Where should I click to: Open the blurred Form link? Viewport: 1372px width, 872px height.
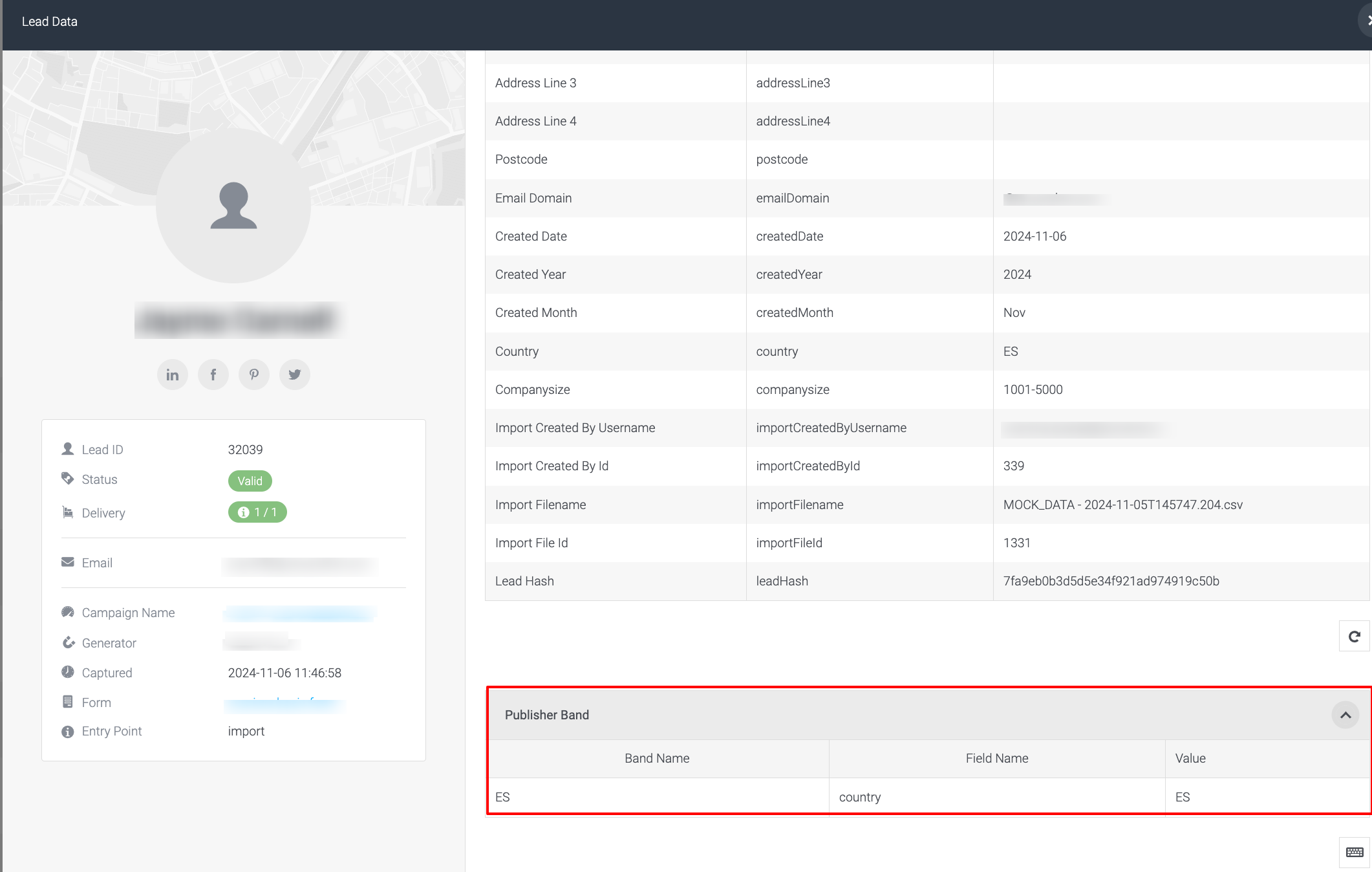point(284,703)
